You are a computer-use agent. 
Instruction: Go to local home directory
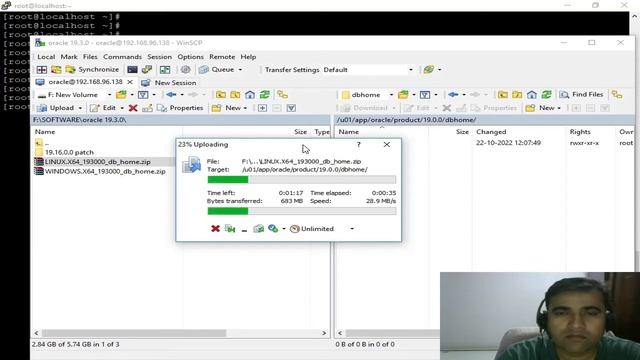[250, 95]
